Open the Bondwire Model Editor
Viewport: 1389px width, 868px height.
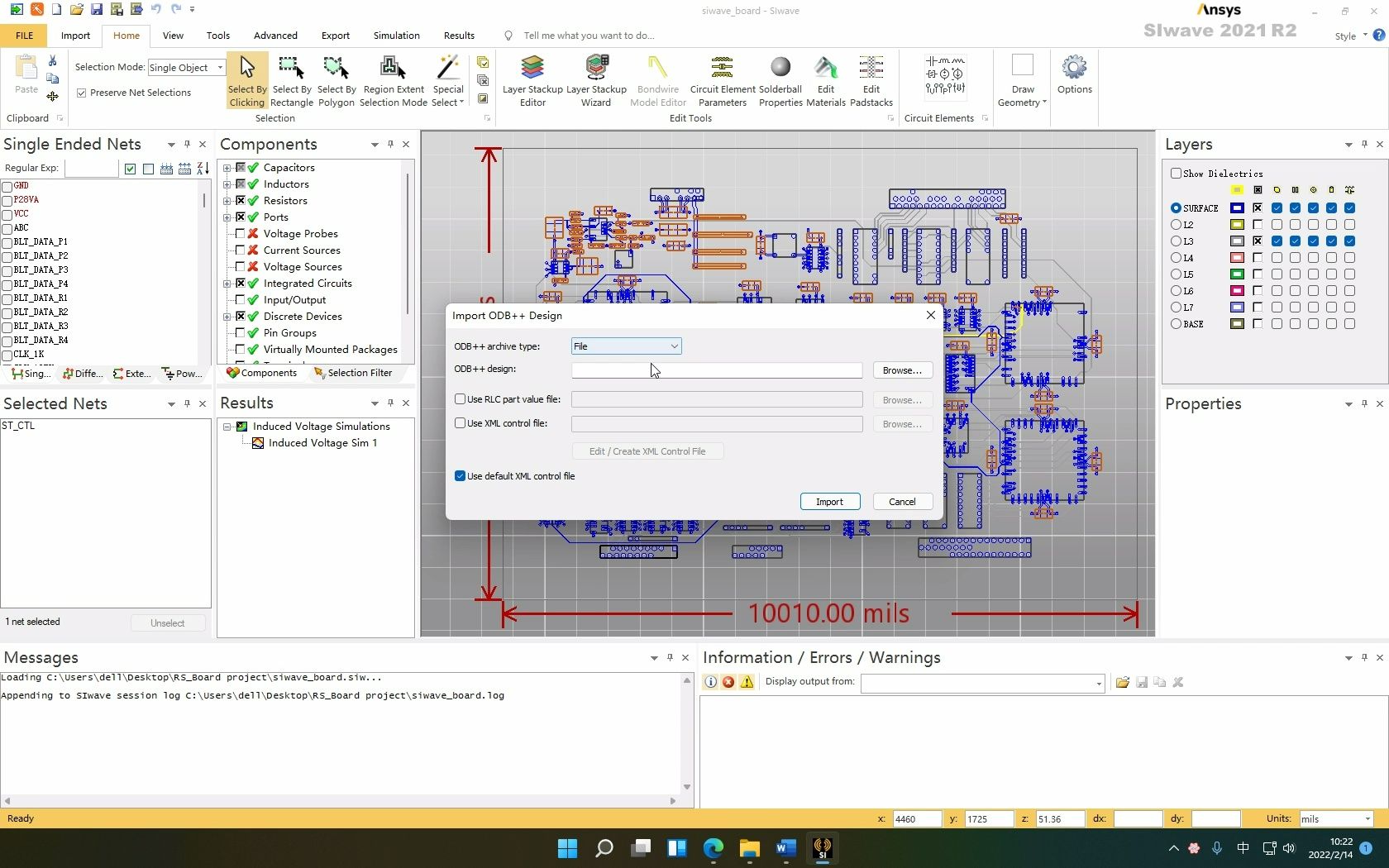[657, 80]
